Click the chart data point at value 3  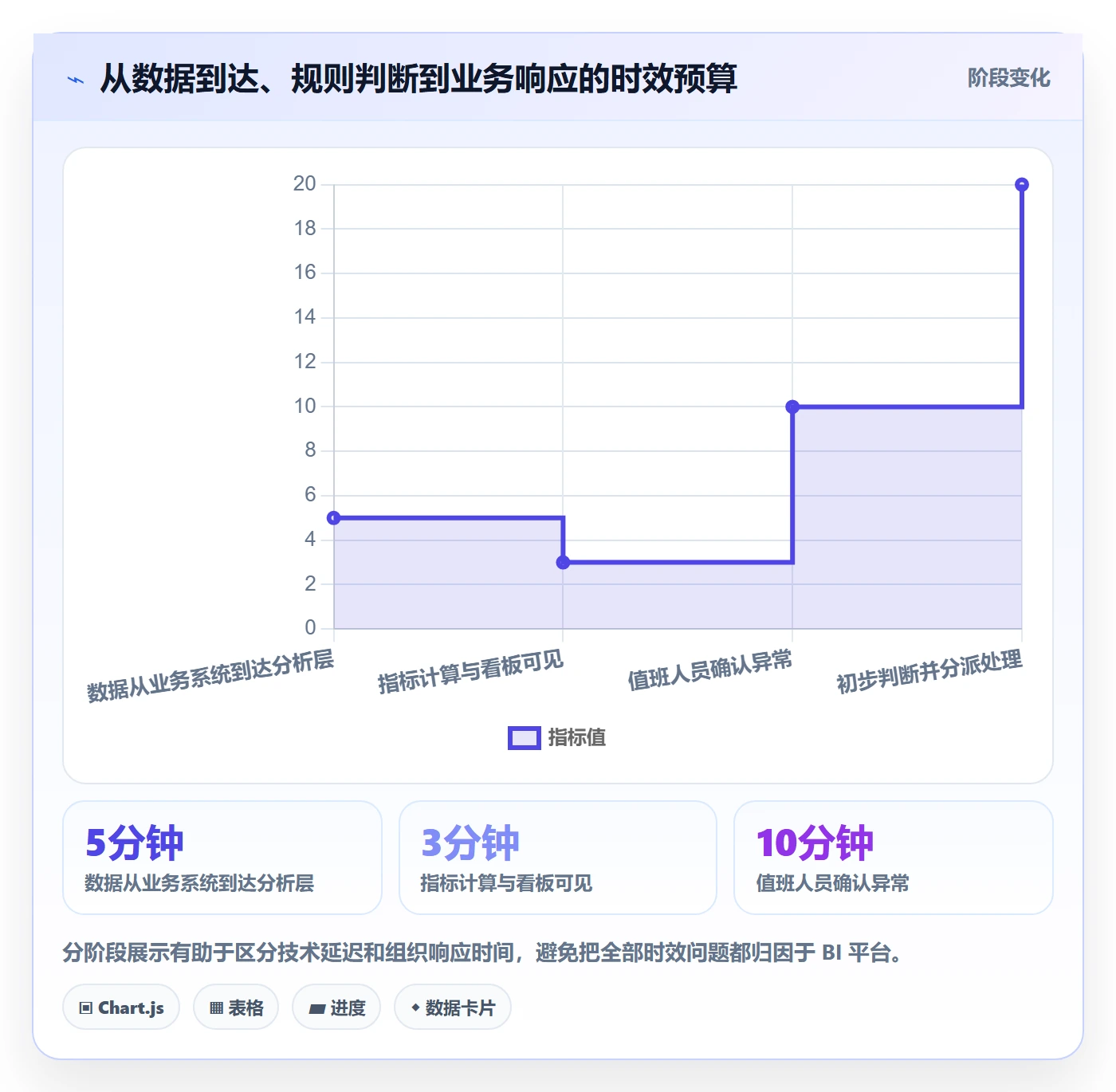[563, 563]
